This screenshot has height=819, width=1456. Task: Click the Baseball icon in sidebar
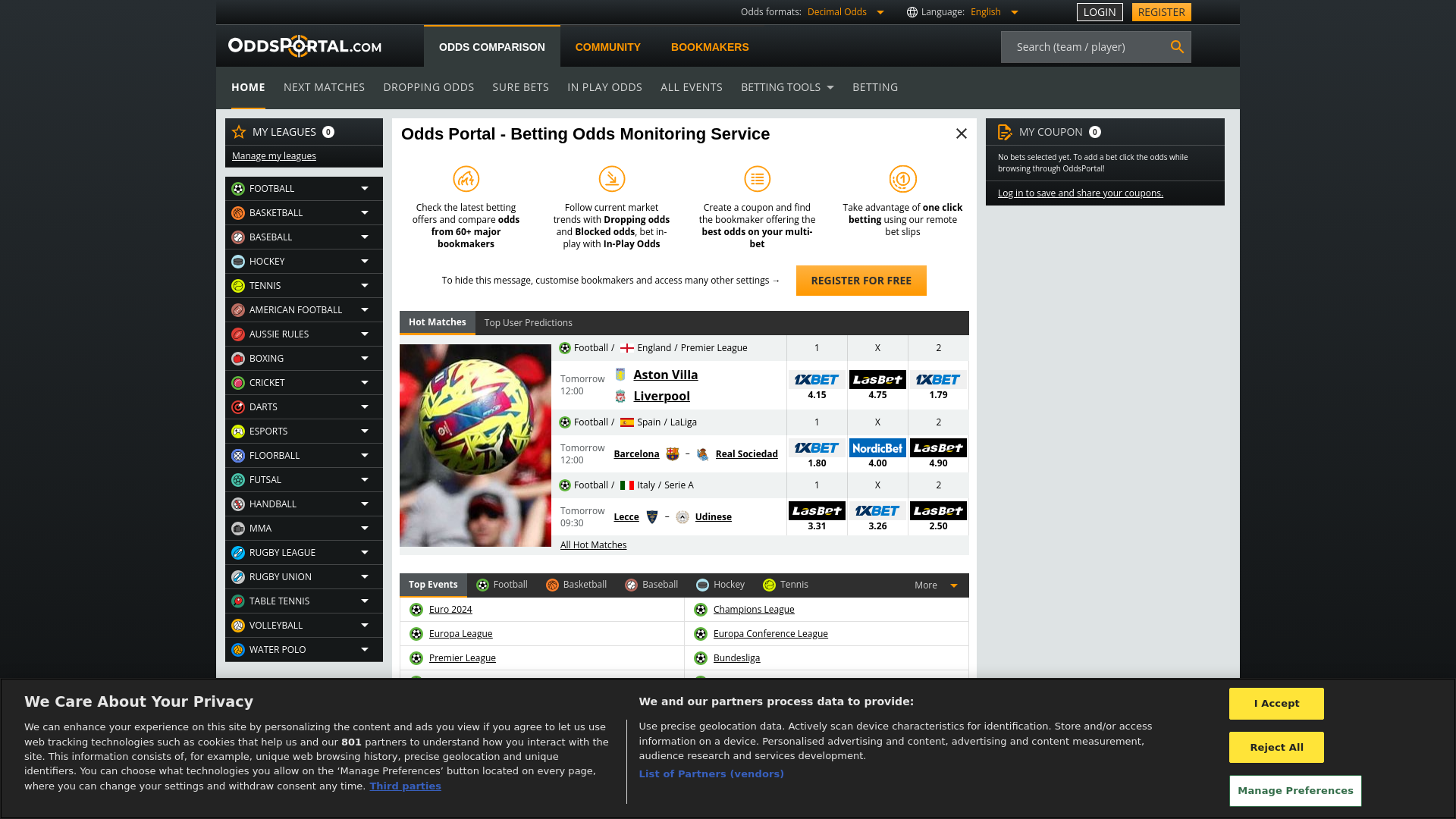point(238,237)
